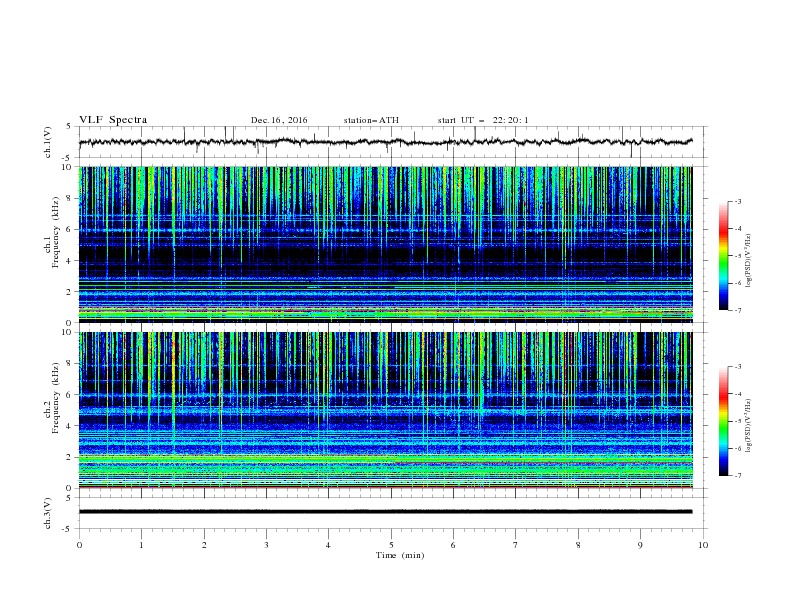Click the "-3" tick on ch.1 color bar
Image resolution: width=792 pixels, height=612 pixels.
(737, 201)
